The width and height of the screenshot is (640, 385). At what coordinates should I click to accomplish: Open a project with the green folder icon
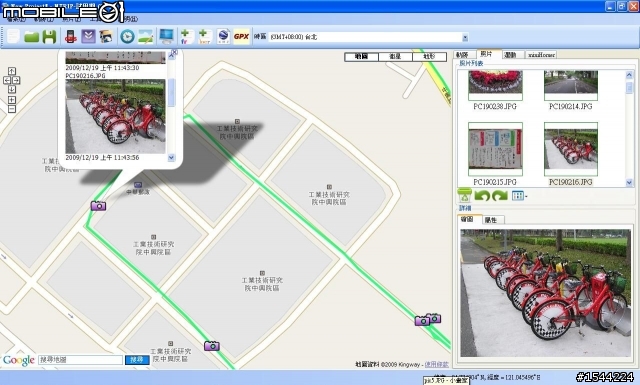(31, 37)
